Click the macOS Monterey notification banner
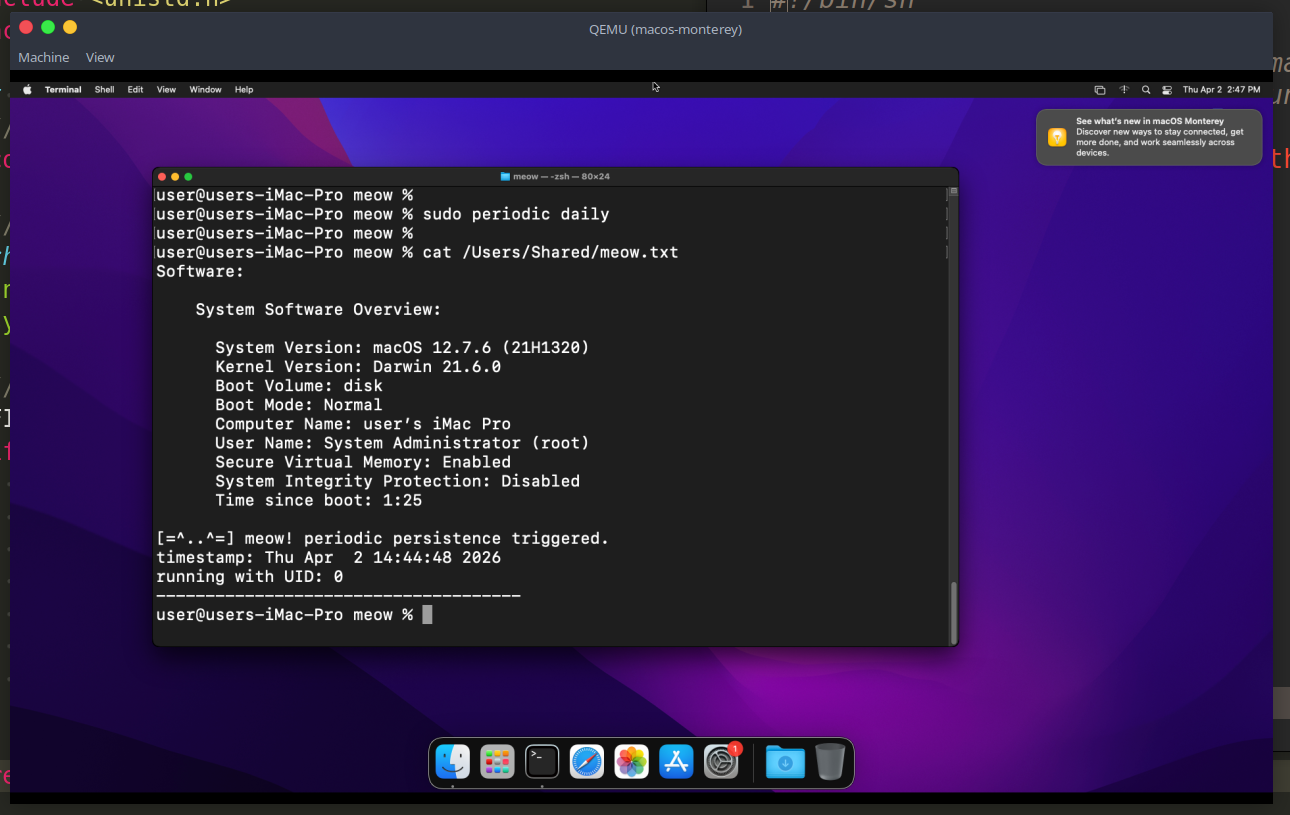 (1148, 136)
